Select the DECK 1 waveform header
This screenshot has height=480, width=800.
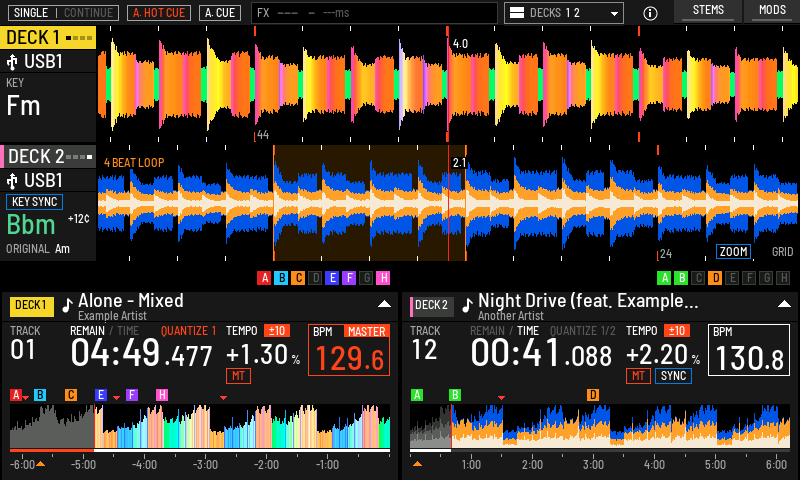[x=48, y=38]
